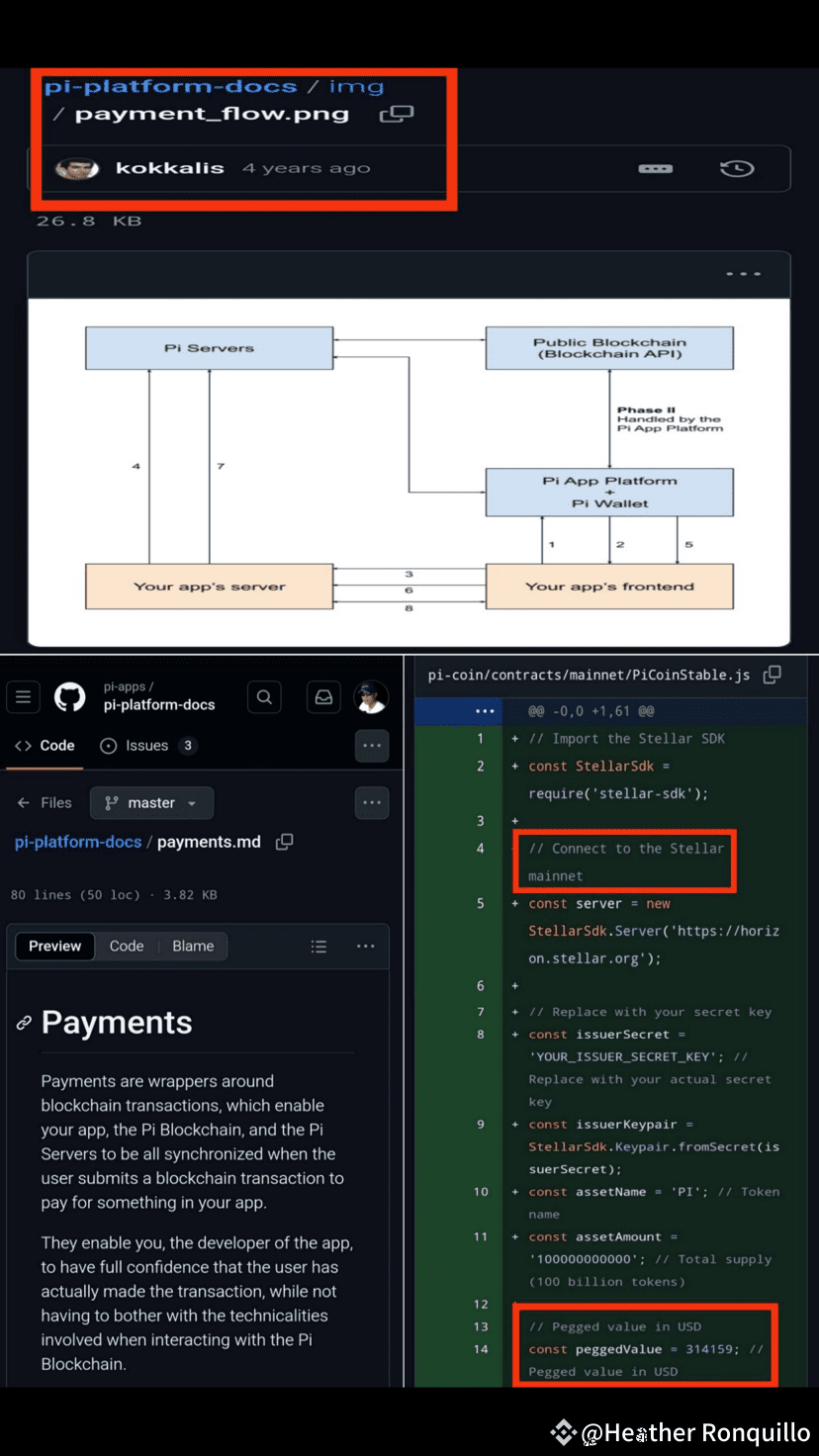Open pi-platform-docs repository header link
Viewport: 819px width, 1456px height.
(159, 705)
